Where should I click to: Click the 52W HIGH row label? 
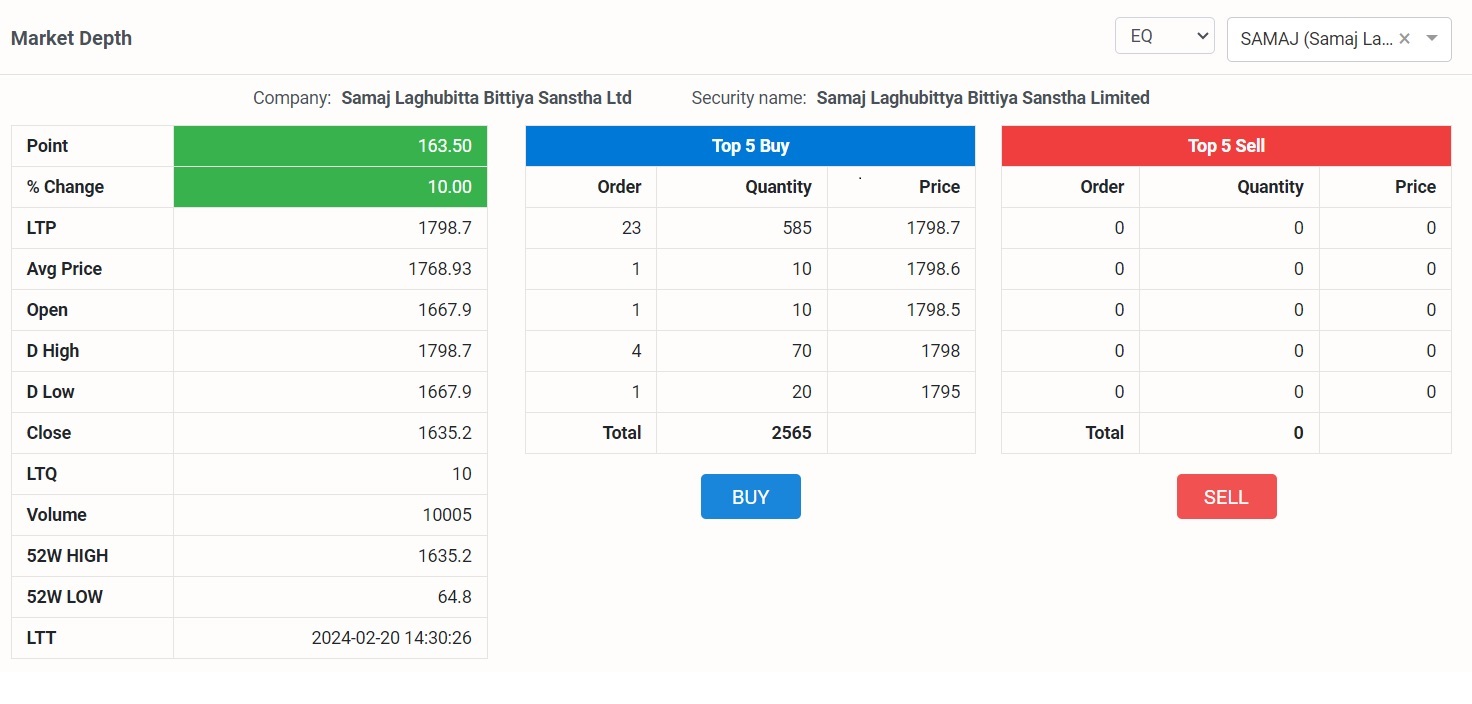67,556
